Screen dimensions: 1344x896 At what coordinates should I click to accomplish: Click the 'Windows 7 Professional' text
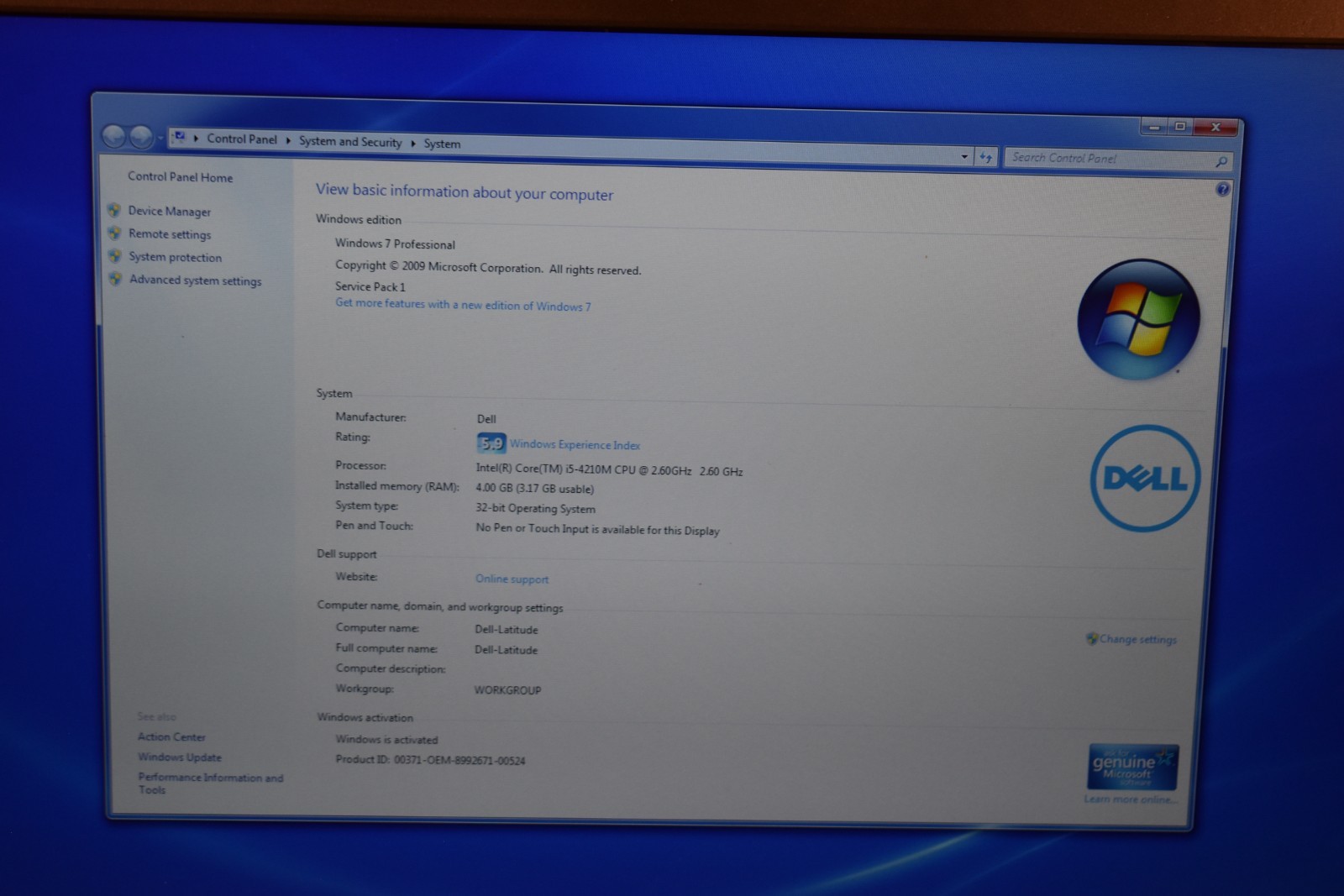tap(395, 244)
